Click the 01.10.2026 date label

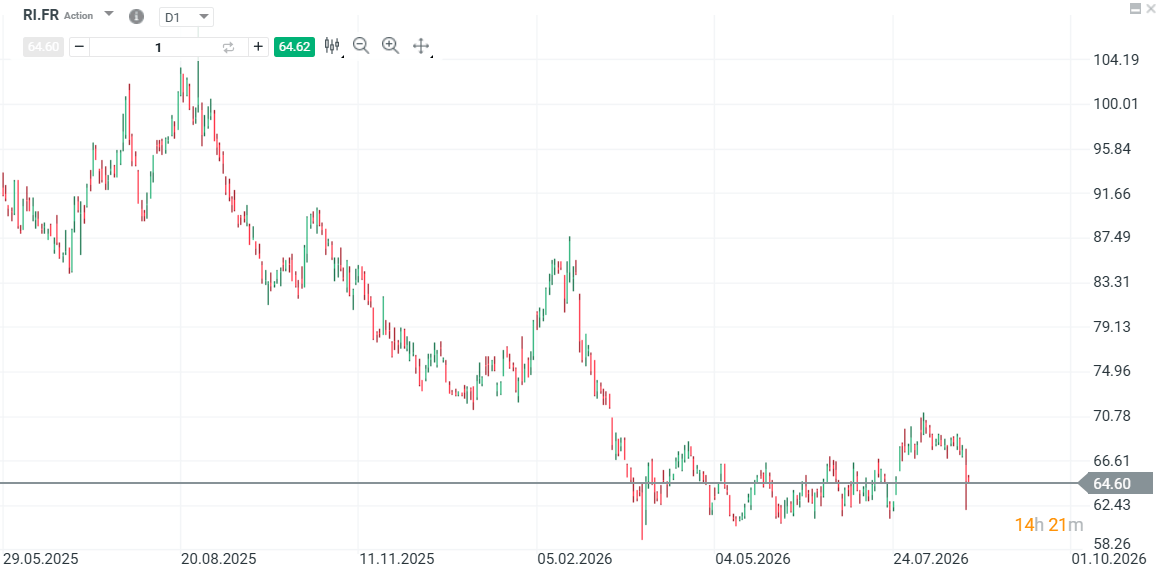point(1111,558)
